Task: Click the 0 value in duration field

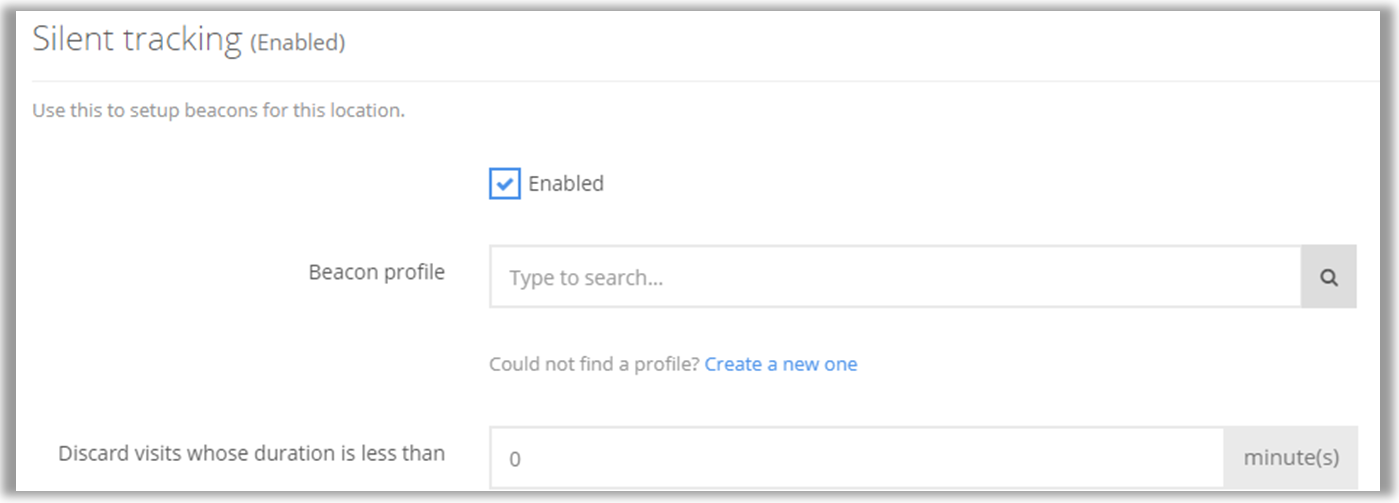Action: coord(515,460)
